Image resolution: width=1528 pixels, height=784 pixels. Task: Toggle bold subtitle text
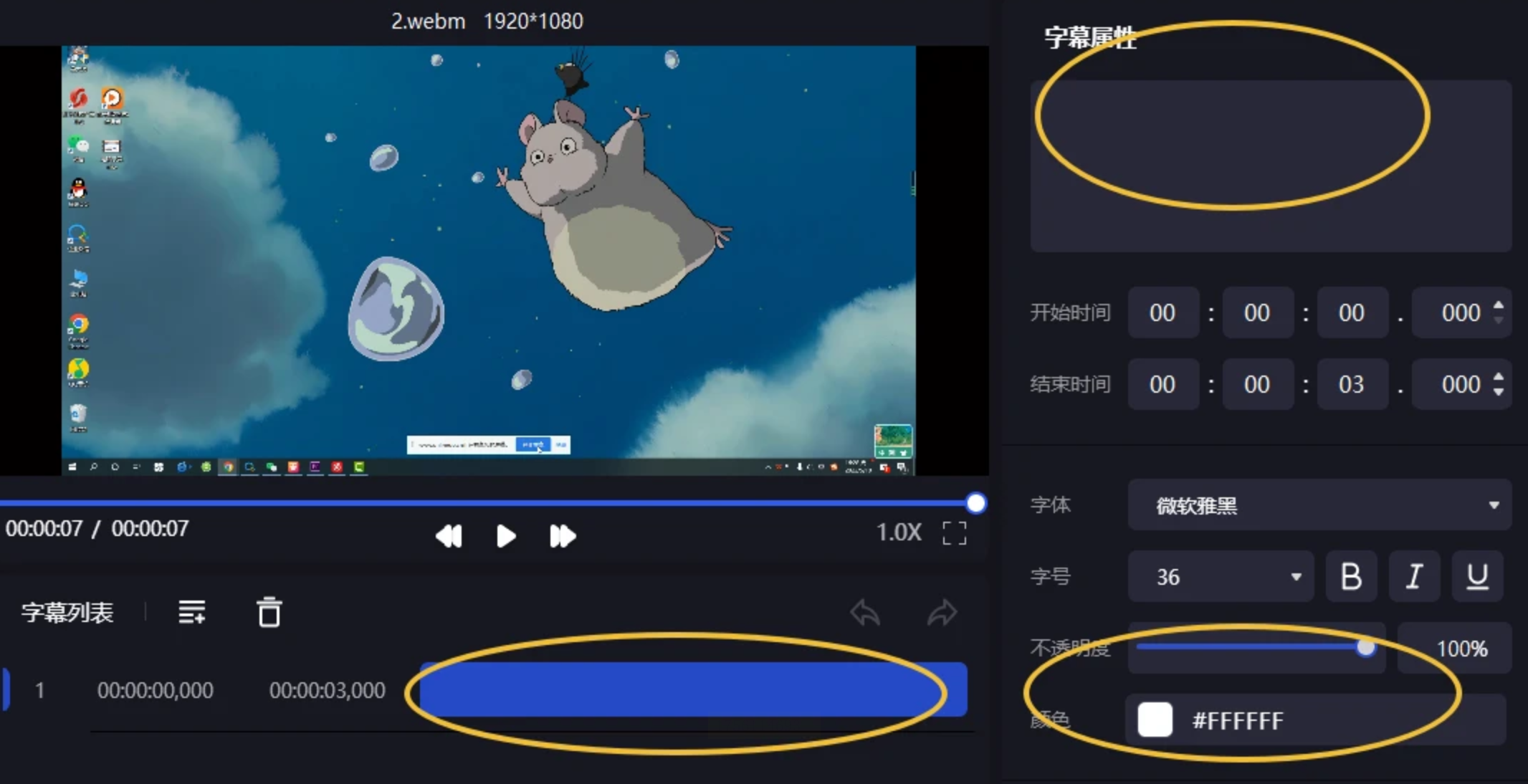tap(1351, 576)
